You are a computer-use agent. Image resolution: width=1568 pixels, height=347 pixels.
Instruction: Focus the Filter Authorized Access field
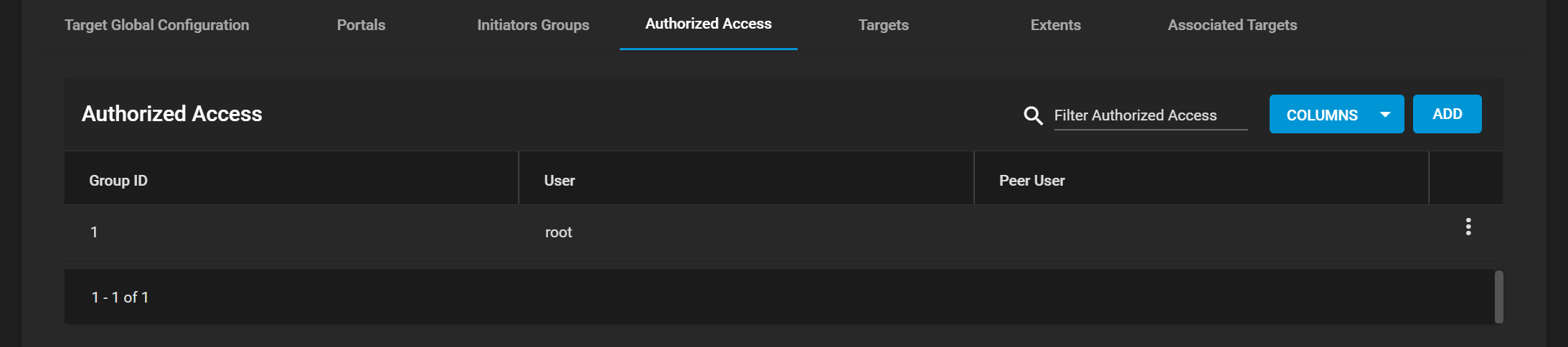[x=1151, y=115]
